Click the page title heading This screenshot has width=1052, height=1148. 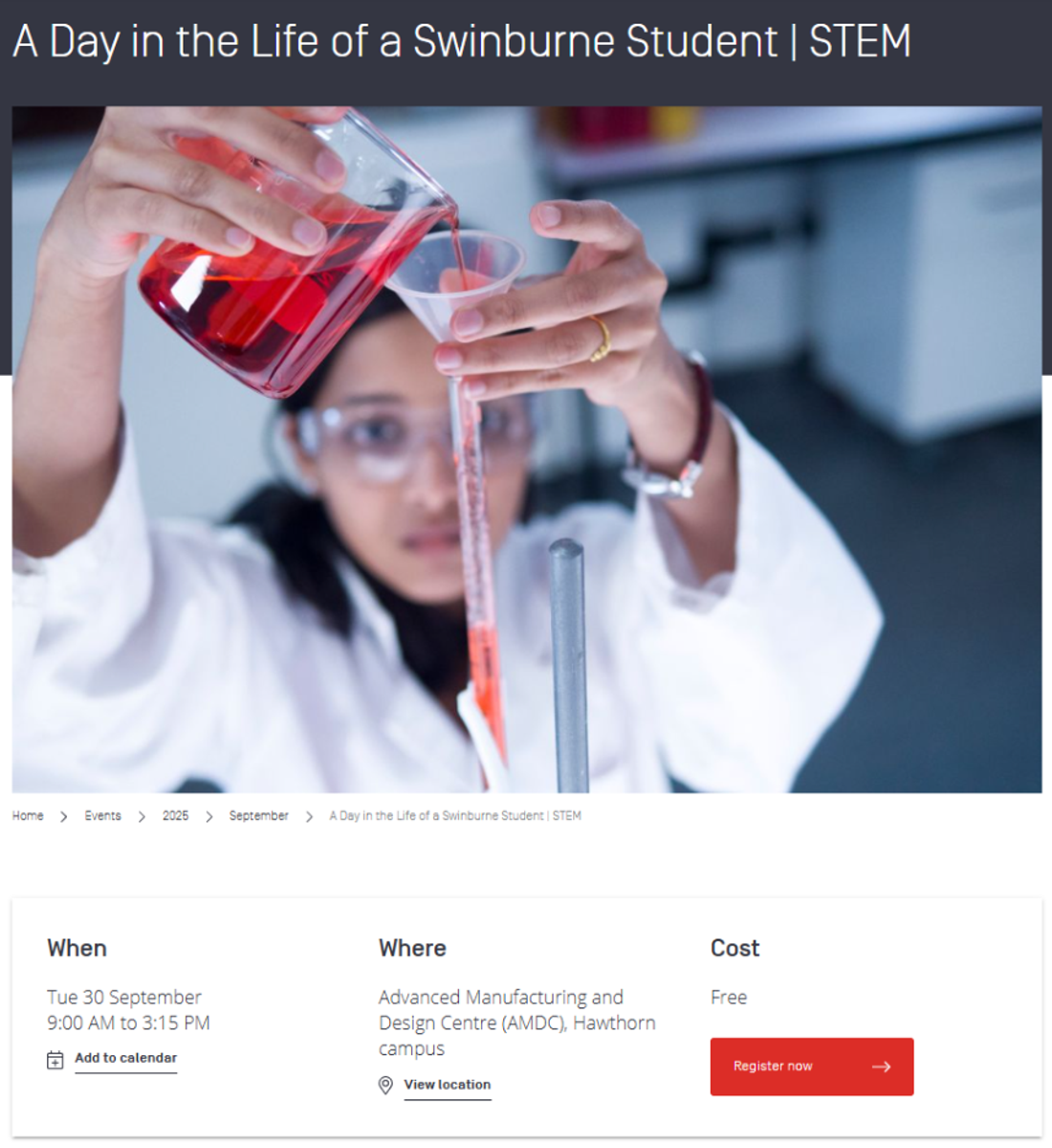tap(462, 41)
